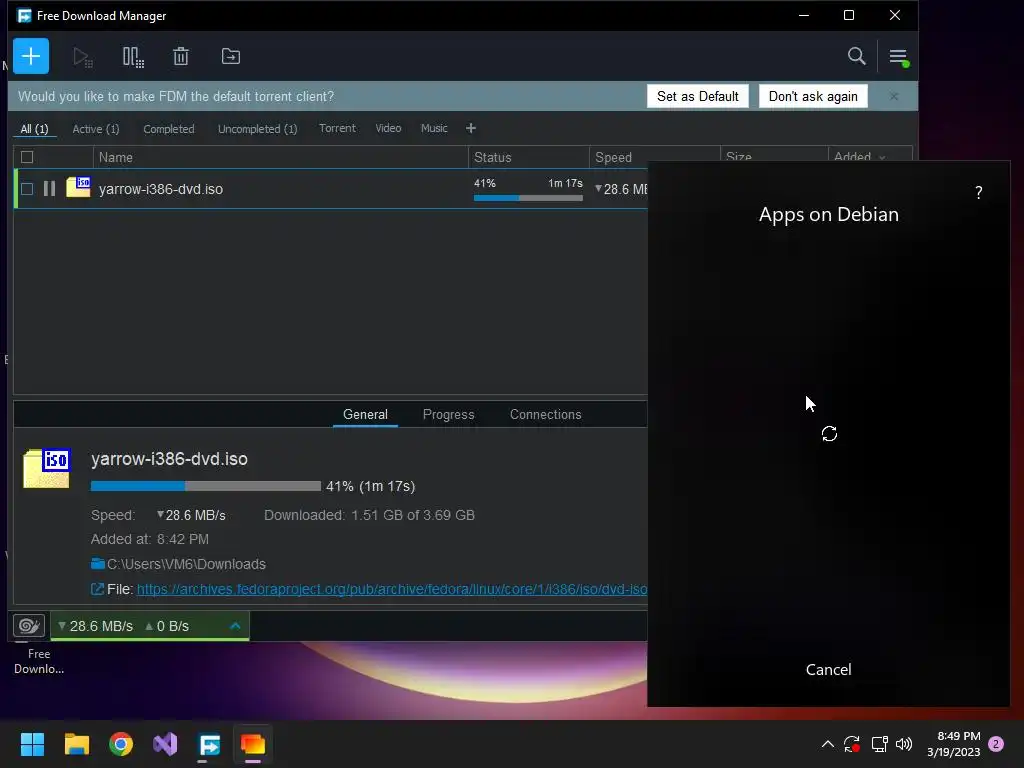This screenshot has width=1024, height=768.
Task: Tick the select-all checkbox in table header
Action: [x=27, y=157]
